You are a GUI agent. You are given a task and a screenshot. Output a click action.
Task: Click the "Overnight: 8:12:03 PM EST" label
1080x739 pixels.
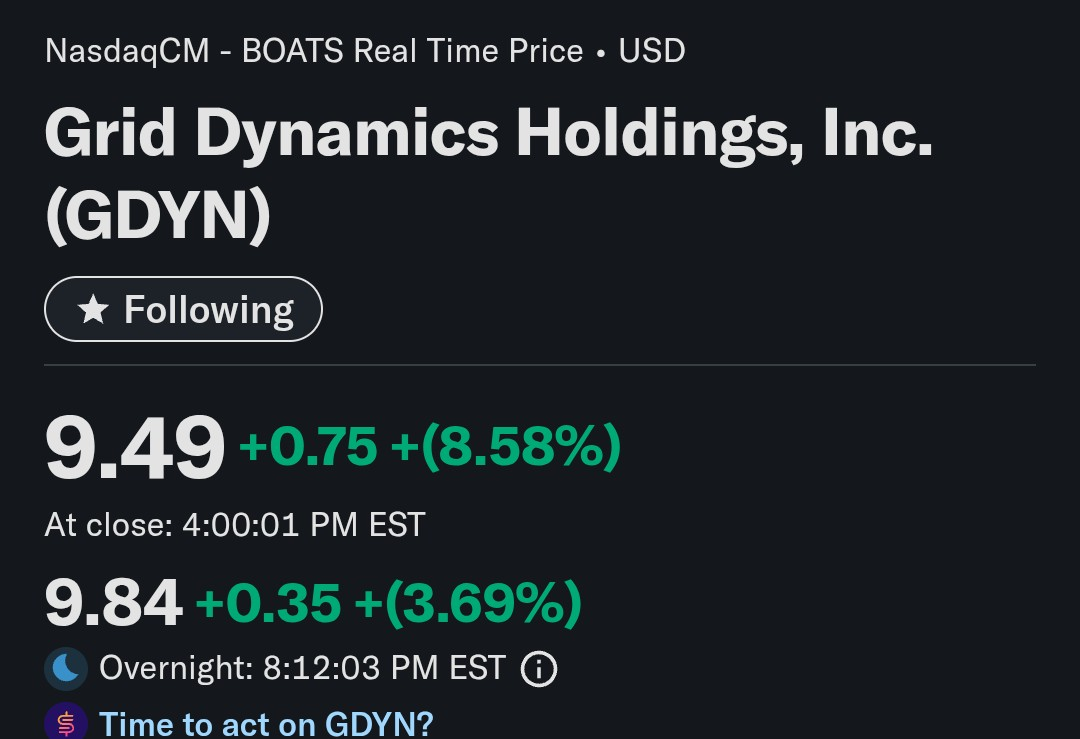click(302, 668)
